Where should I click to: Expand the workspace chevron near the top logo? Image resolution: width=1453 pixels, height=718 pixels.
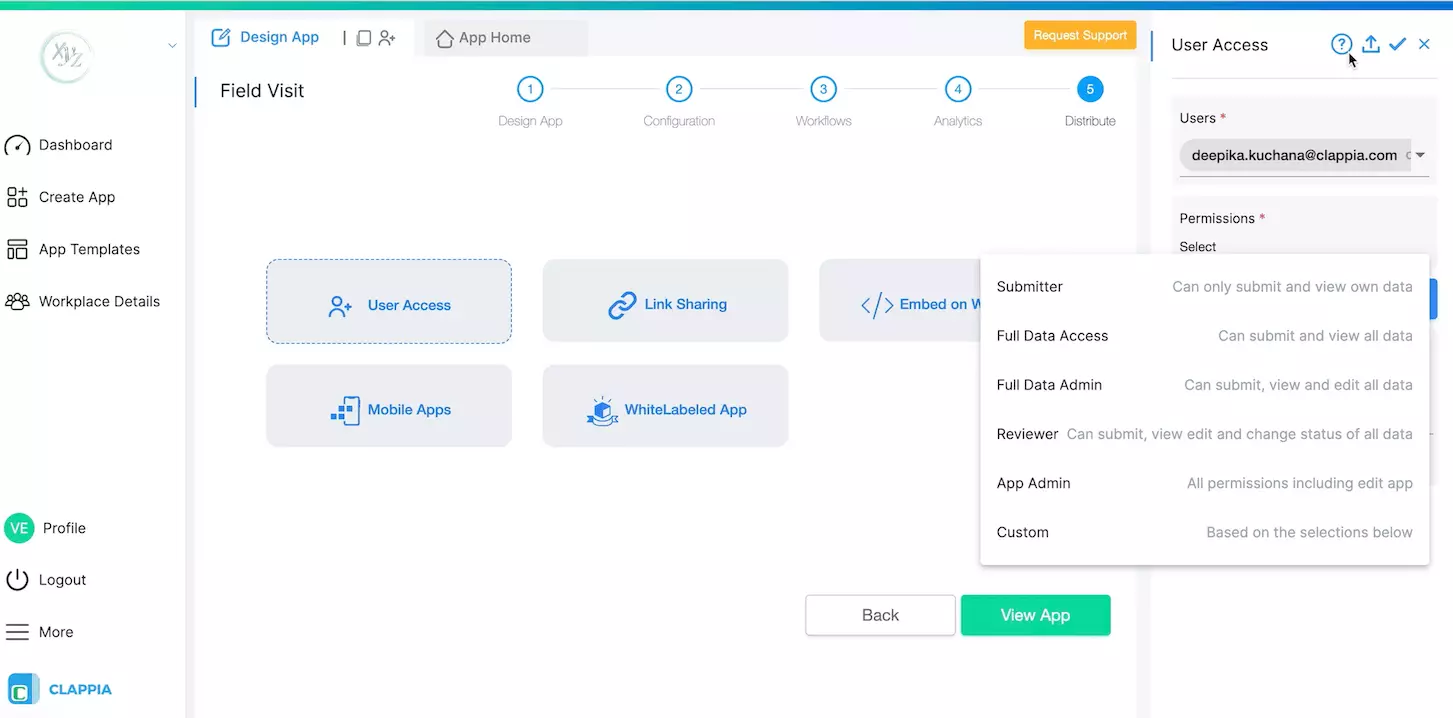click(x=171, y=45)
